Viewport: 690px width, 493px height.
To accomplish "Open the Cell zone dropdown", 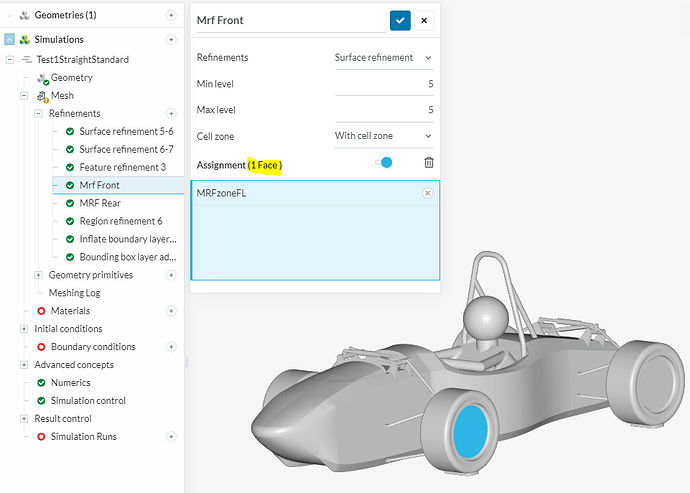I will point(384,136).
